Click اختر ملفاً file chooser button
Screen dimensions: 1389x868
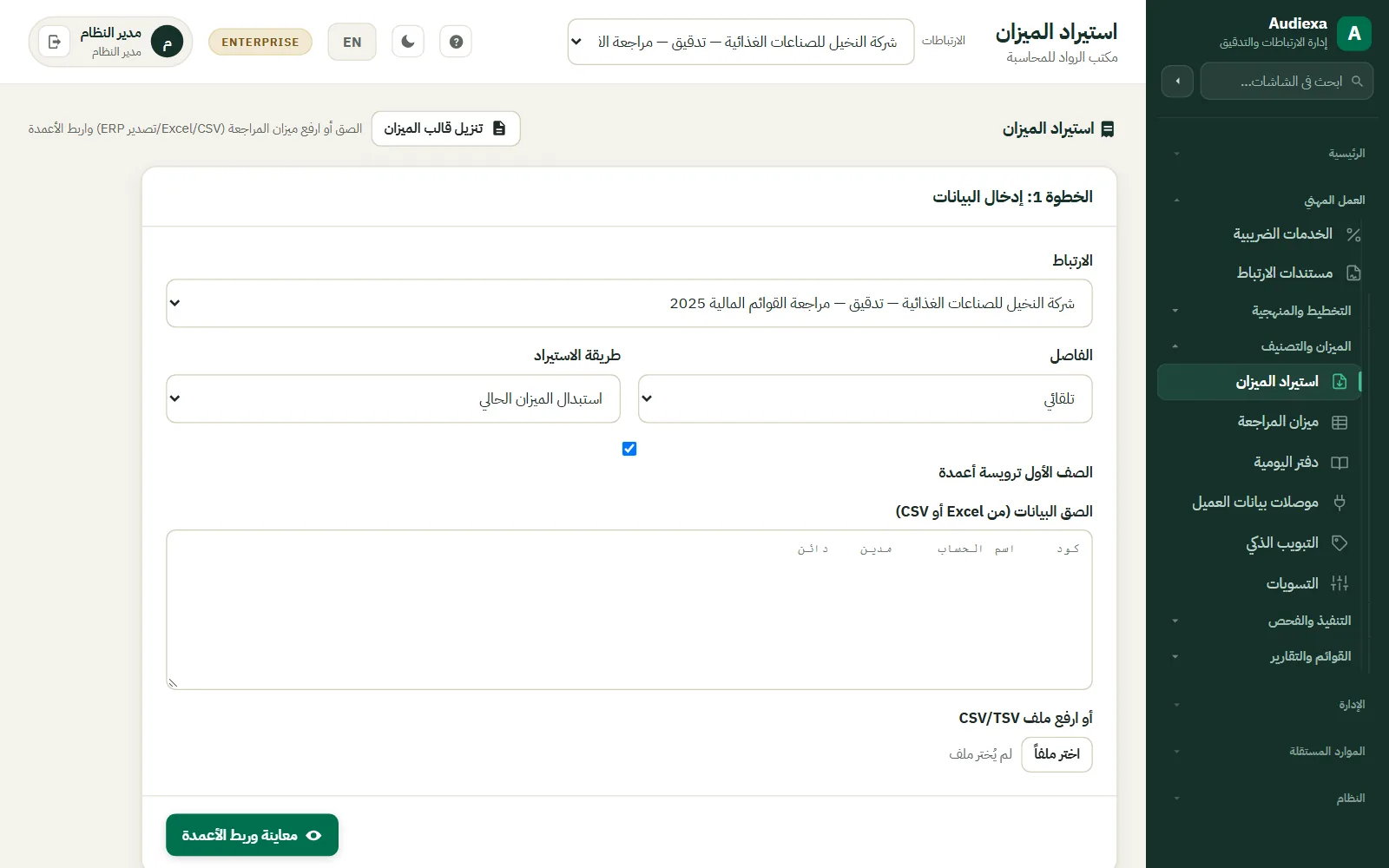[1057, 754]
